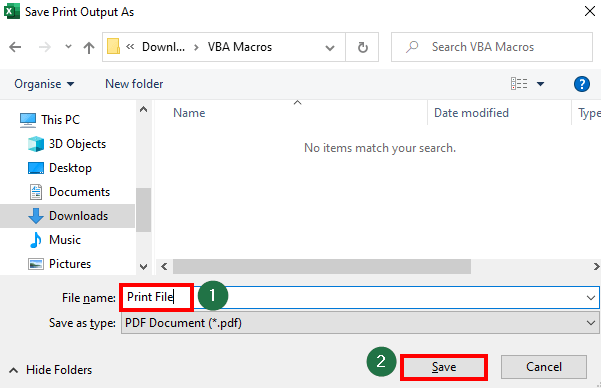Viewport: 601px width, 388px height.
Task: Open the Music folder
Action: 55,240
